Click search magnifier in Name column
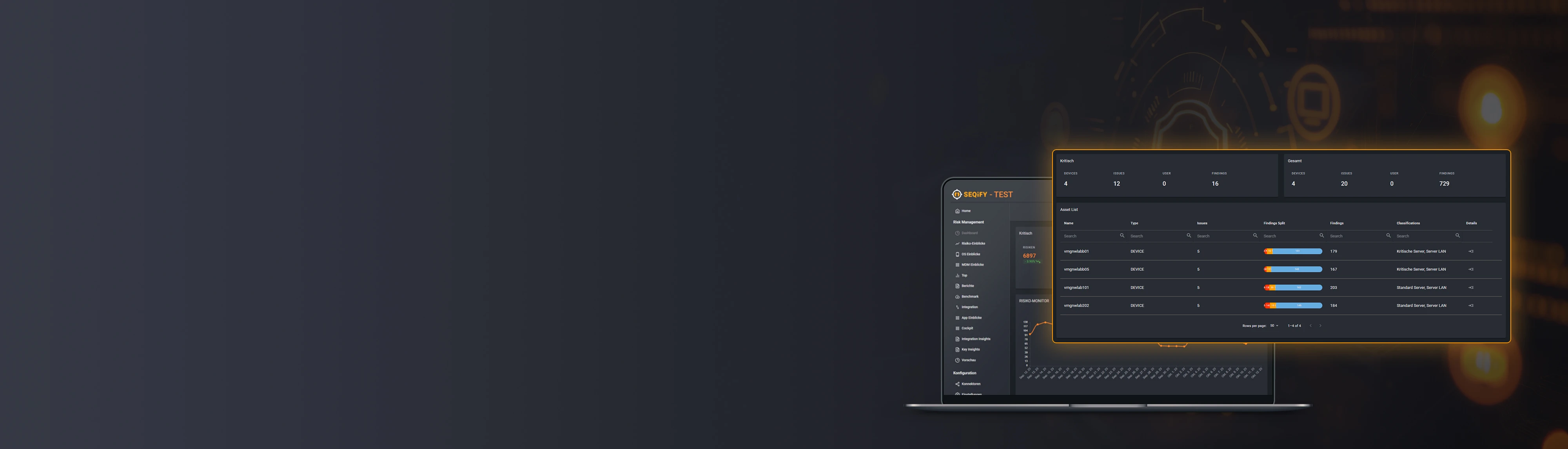The image size is (1568, 449). [x=1122, y=235]
